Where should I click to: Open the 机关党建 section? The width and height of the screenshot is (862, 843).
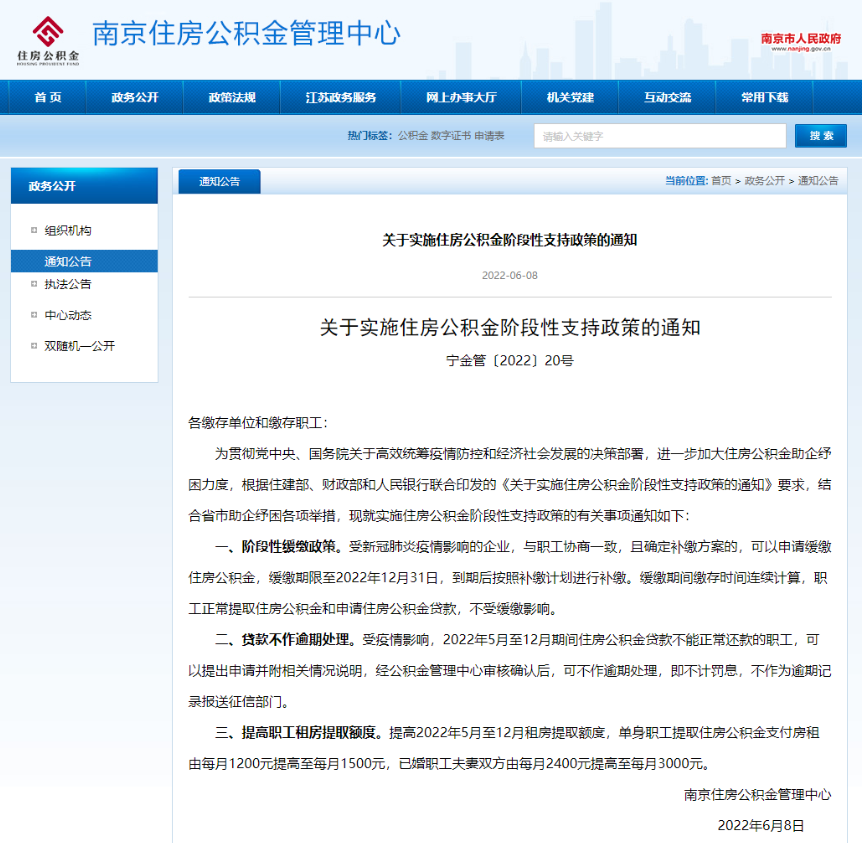click(x=570, y=98)
